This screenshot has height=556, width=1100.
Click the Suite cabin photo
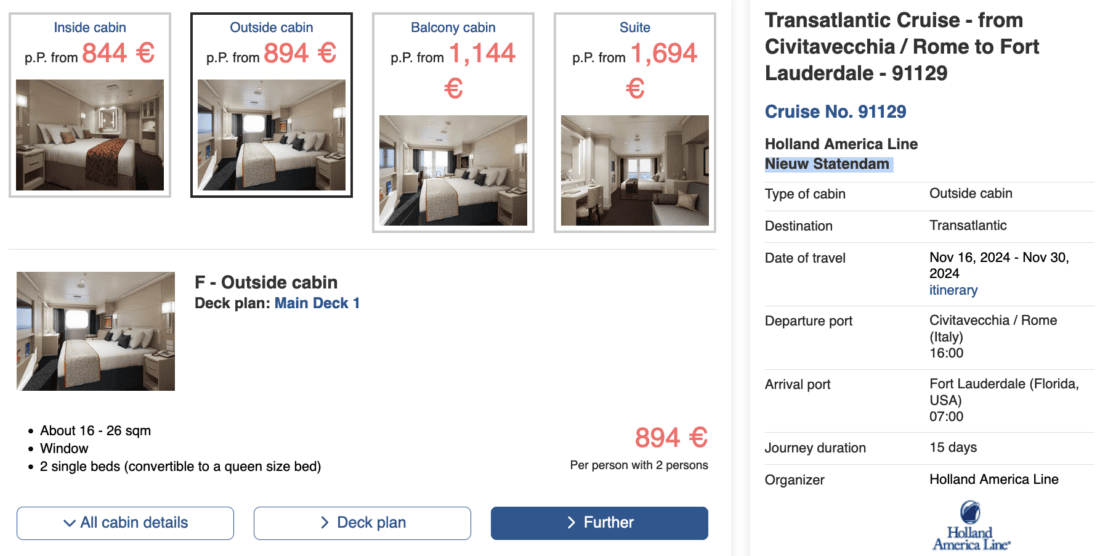point(635,170)
